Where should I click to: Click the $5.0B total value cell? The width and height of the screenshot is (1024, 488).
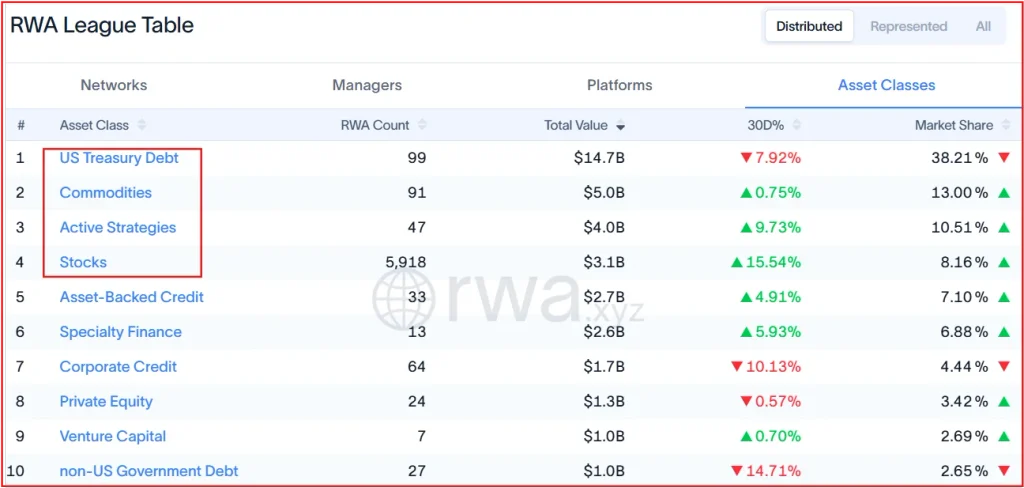click(604, 193)
